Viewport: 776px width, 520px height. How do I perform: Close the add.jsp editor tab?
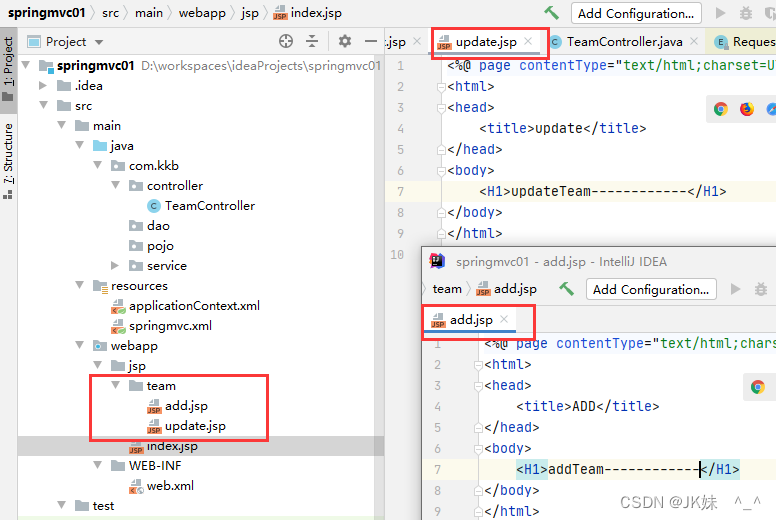click(504, 320)
